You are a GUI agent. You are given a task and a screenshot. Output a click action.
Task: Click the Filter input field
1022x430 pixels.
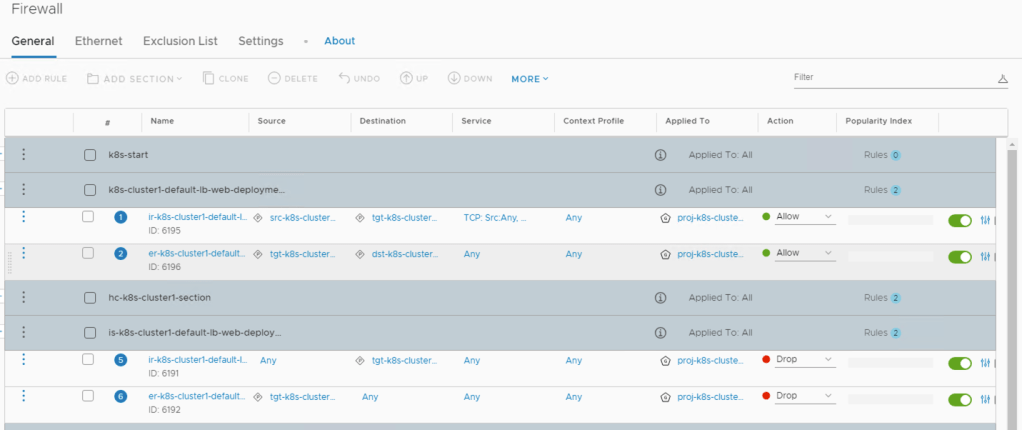pyautogui.click(x=890, y=77)
